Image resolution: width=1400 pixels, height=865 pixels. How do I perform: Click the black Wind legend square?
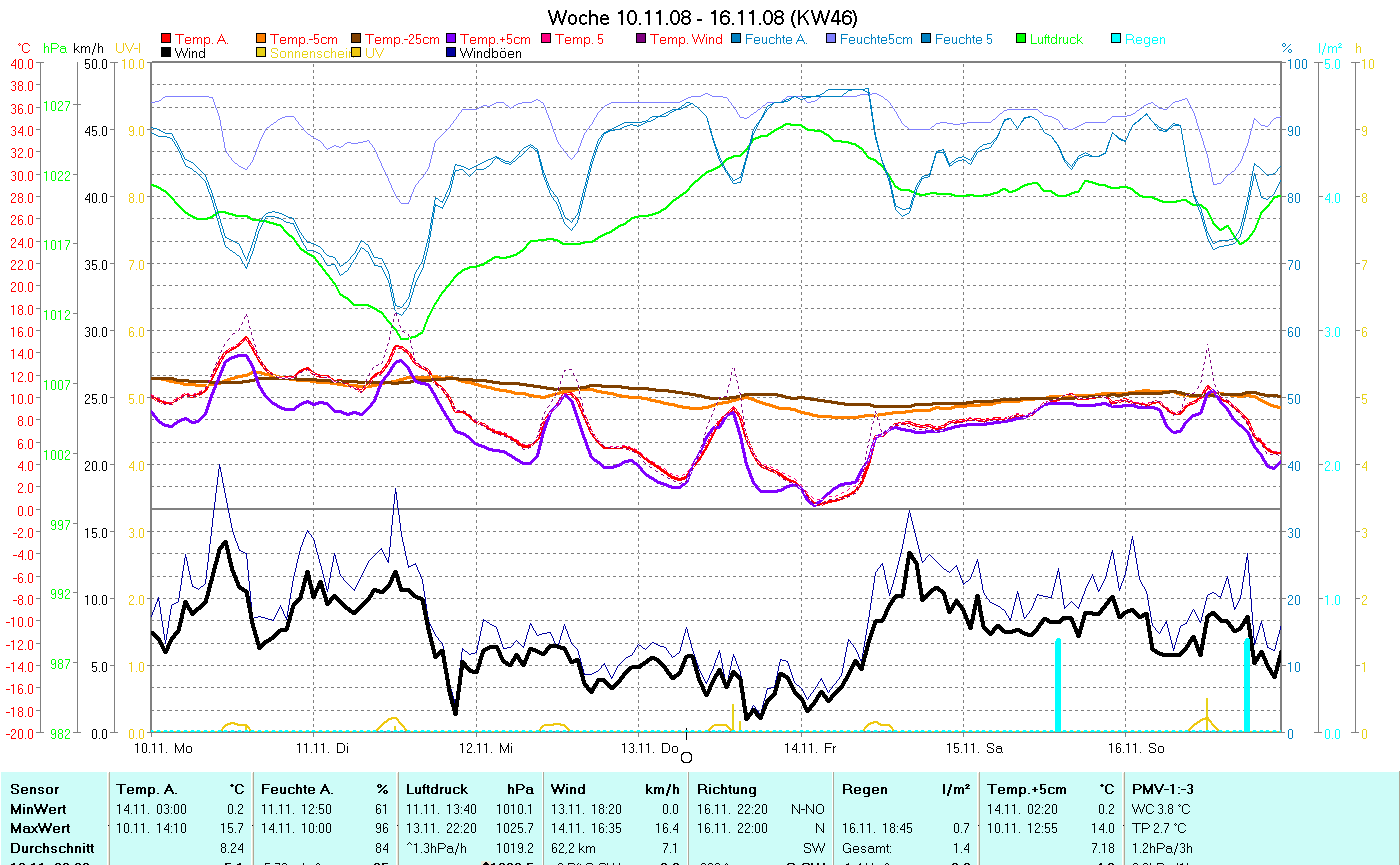tap(166, 53)
